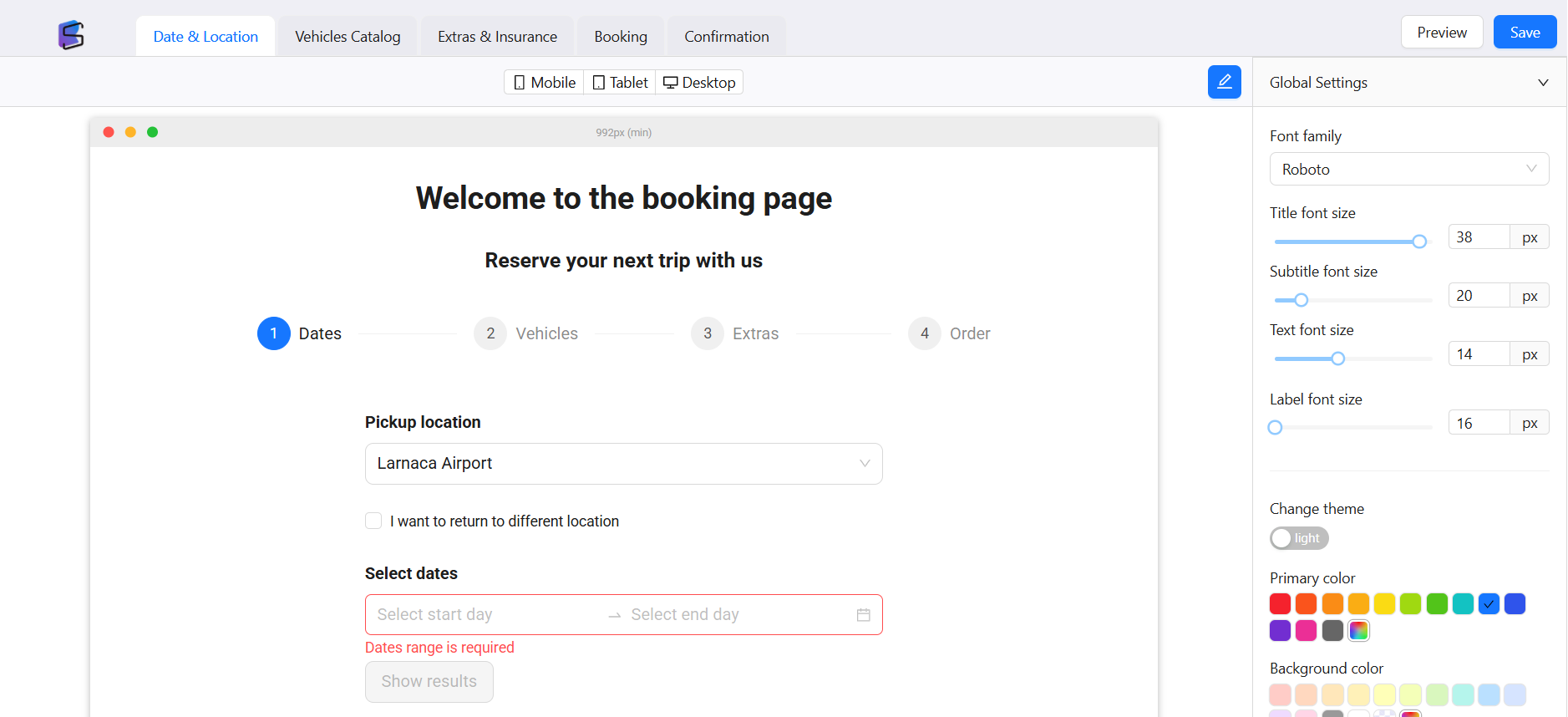Switch to Tablet device preview

620,82
